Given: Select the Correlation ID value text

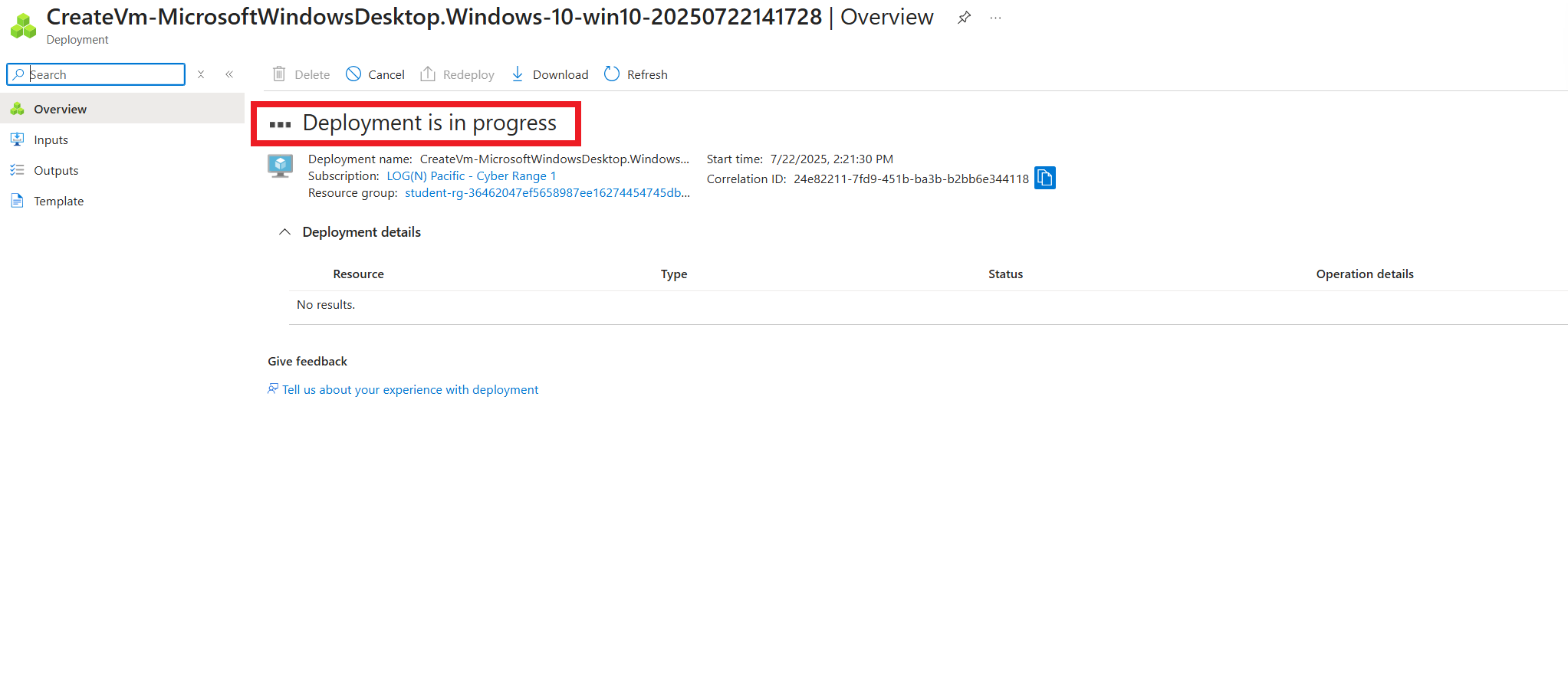Looking at the screenshot, I should point(911,179).
